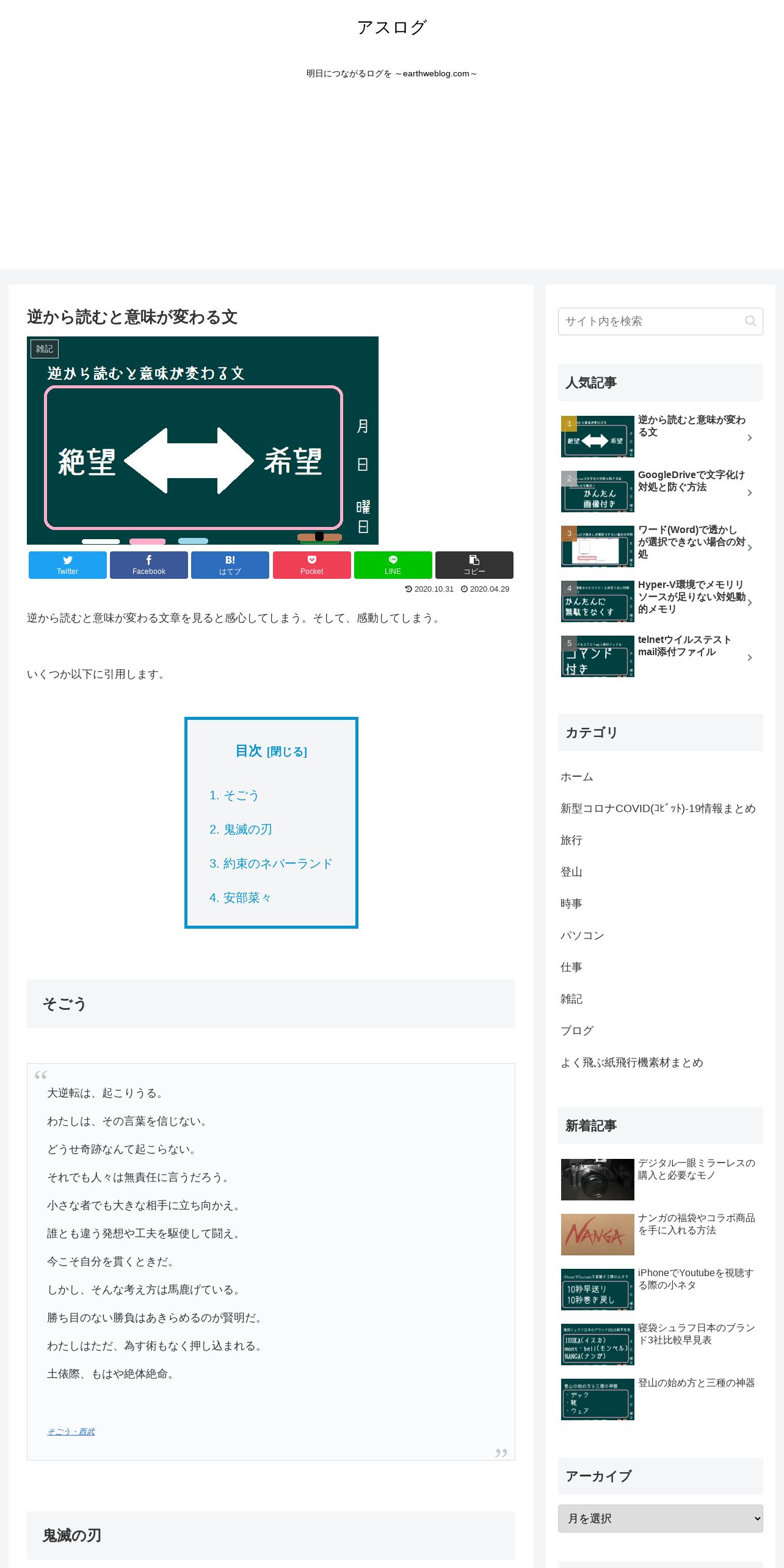
Task: Save the article to Pocket
Action: (x=312, y=565)
